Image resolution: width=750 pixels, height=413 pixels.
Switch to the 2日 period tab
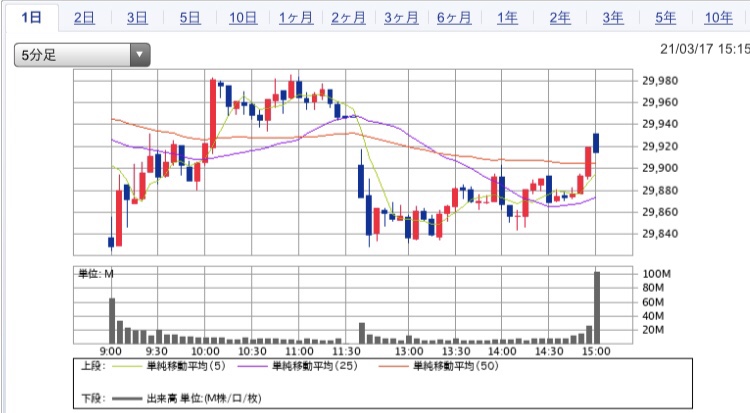pos(84,18)
